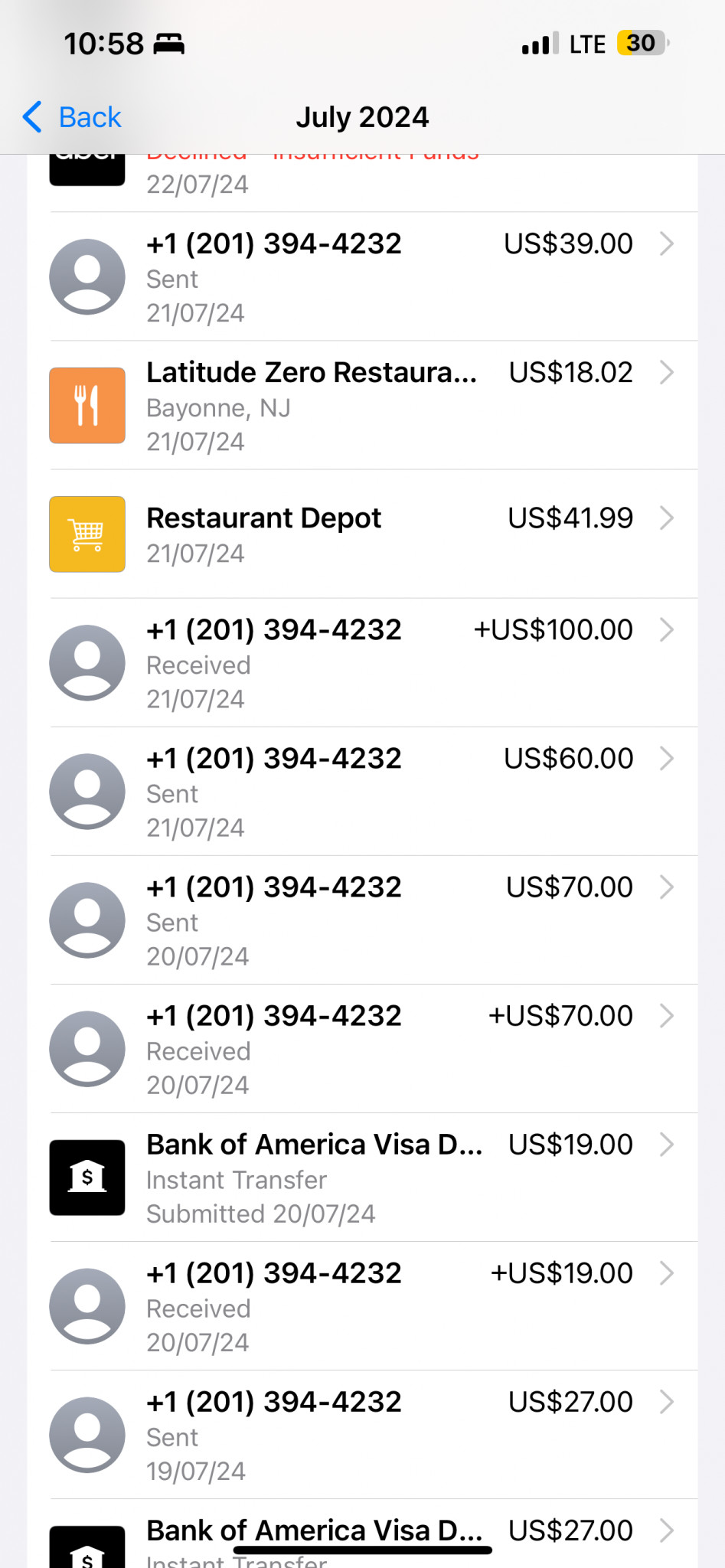The width and height of the screenshot is (725, 1568).
Task: Tap the yellow shopping cart icon
Action: 87,534
